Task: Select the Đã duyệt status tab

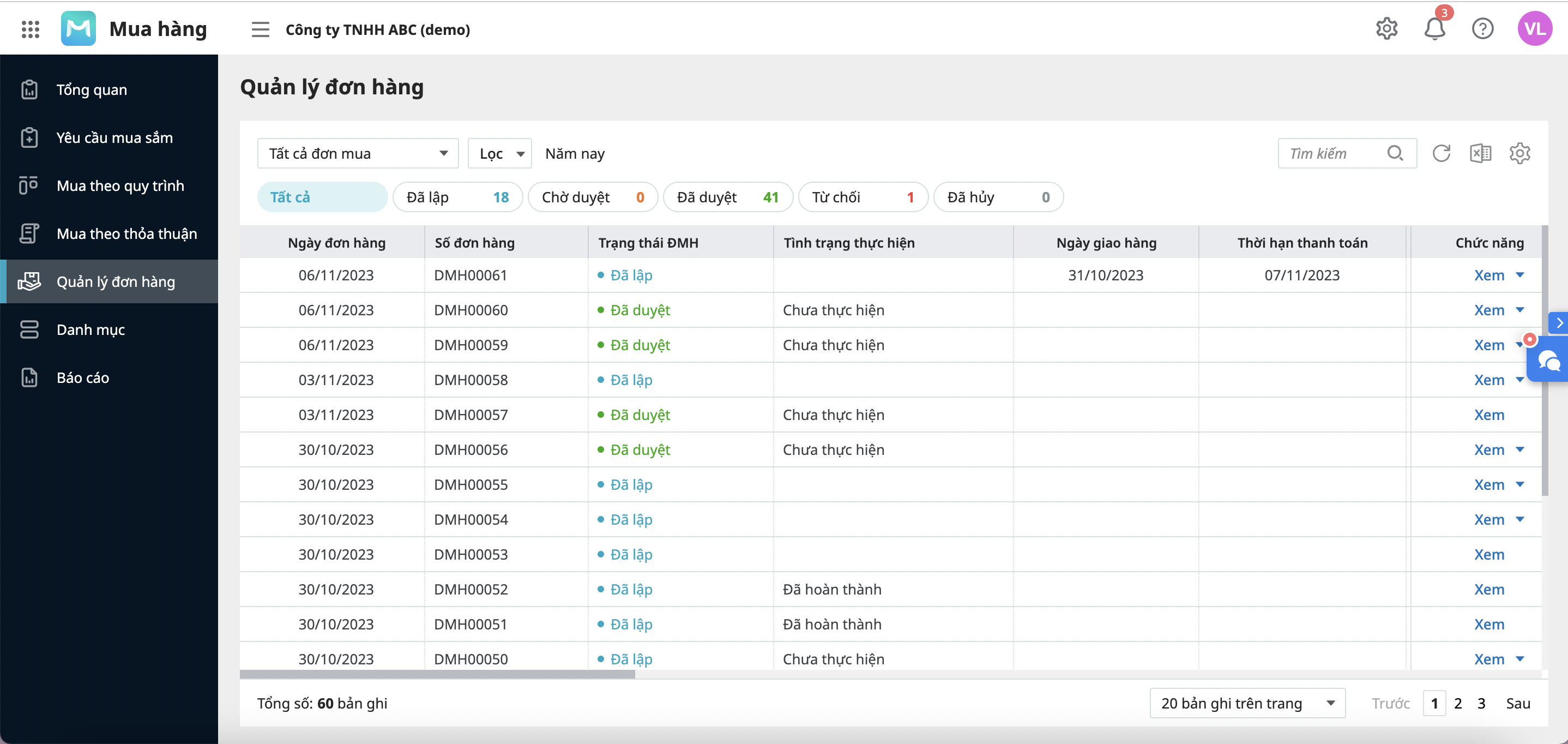Action: click(727, 197)
